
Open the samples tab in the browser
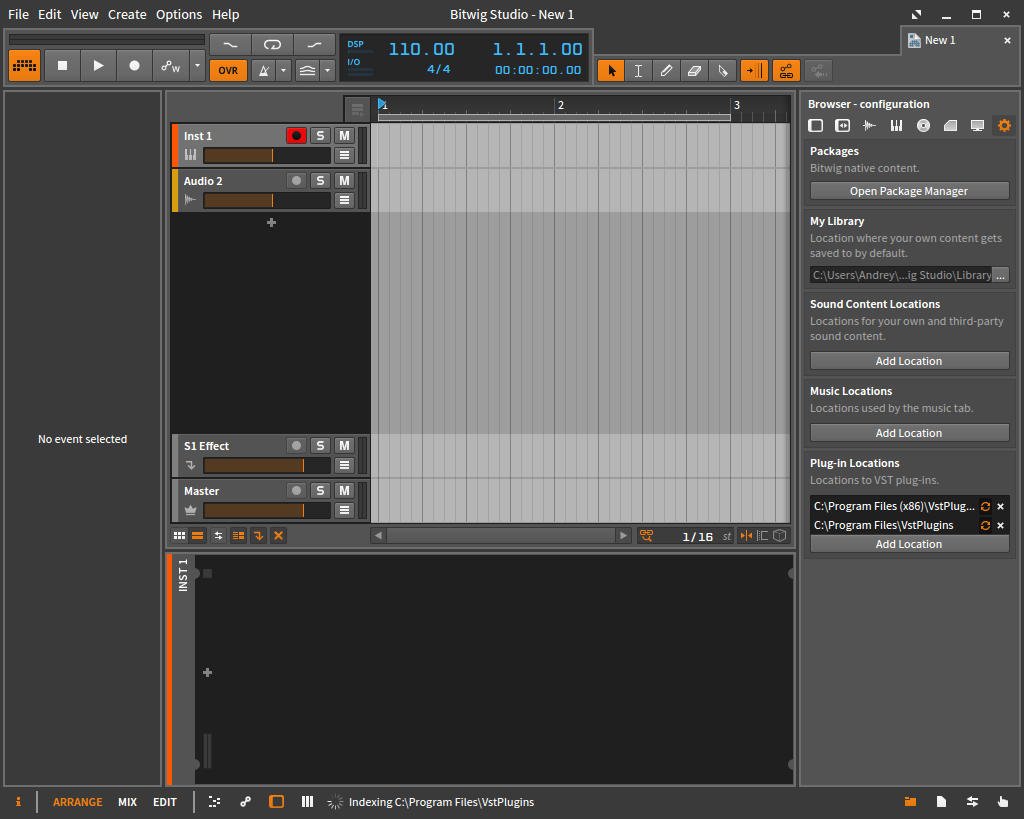[869, 125]
